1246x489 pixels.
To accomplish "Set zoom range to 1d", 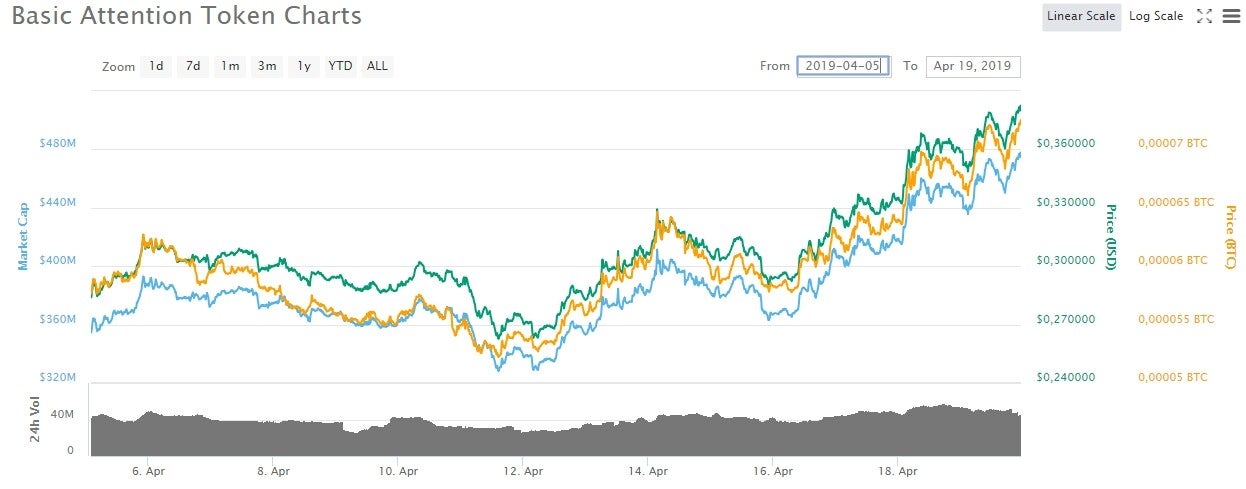I will click(156, 66).
